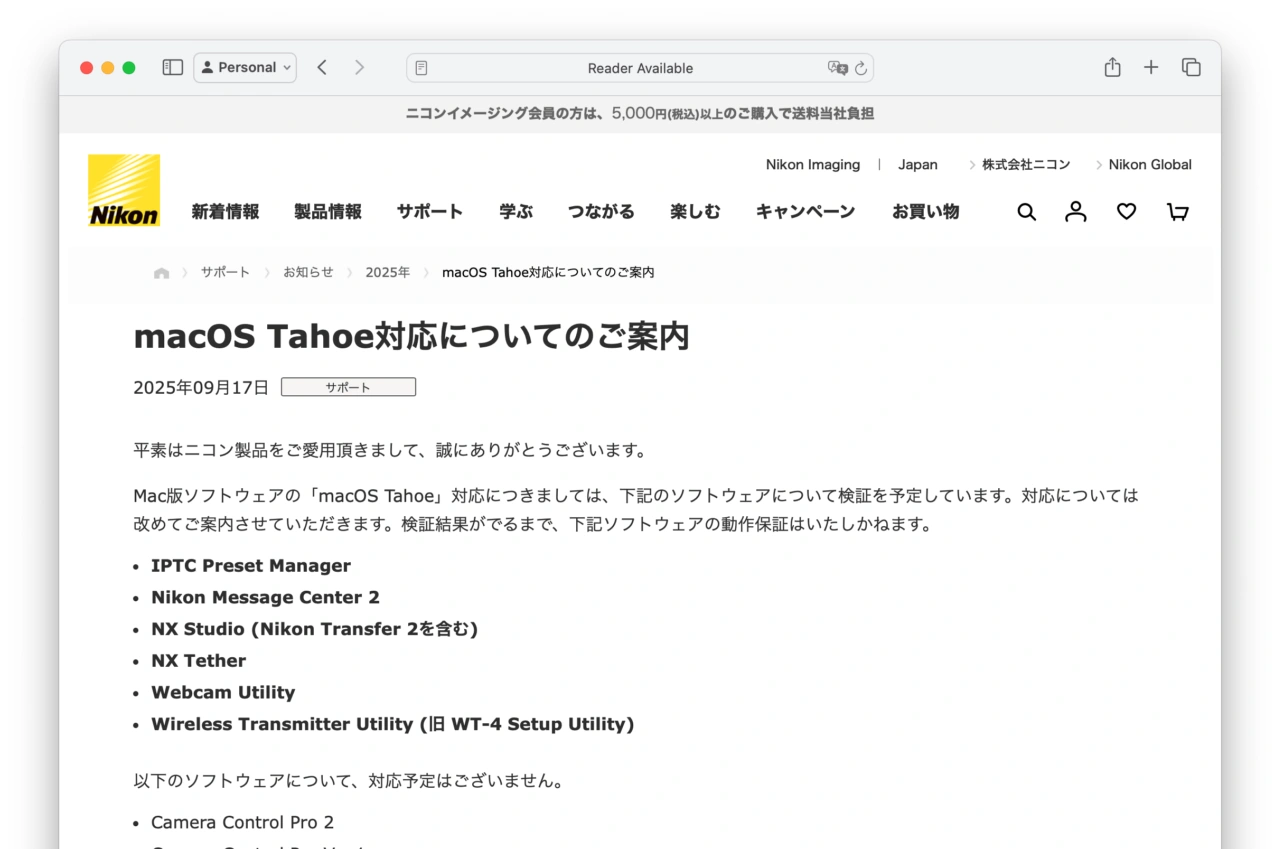1280x849 pixels.
Task: Click the Nikon Global link
Action: 1150,164
